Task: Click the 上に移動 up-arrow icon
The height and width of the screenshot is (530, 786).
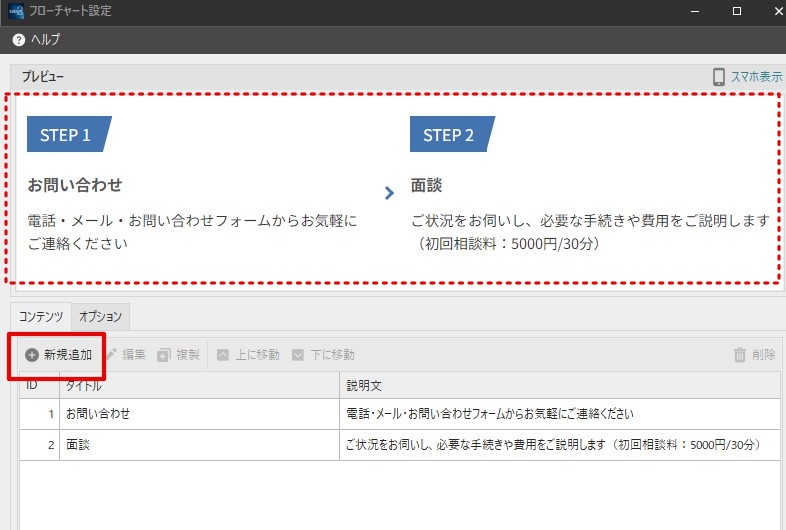Action: [x=223, y=355]
